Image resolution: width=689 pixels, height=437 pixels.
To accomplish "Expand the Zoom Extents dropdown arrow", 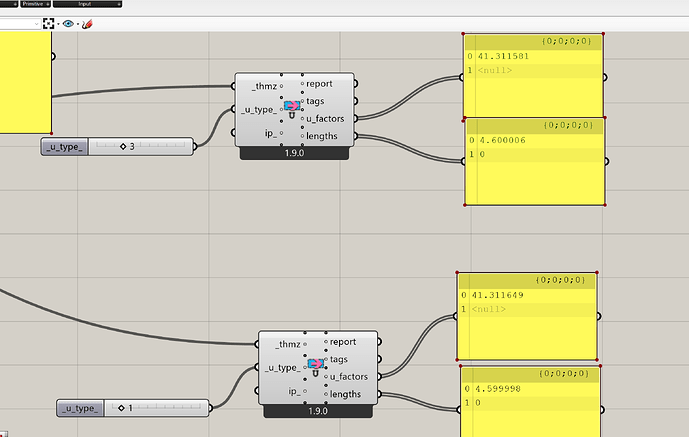I will pyautogui.click(x=57, y=23).
